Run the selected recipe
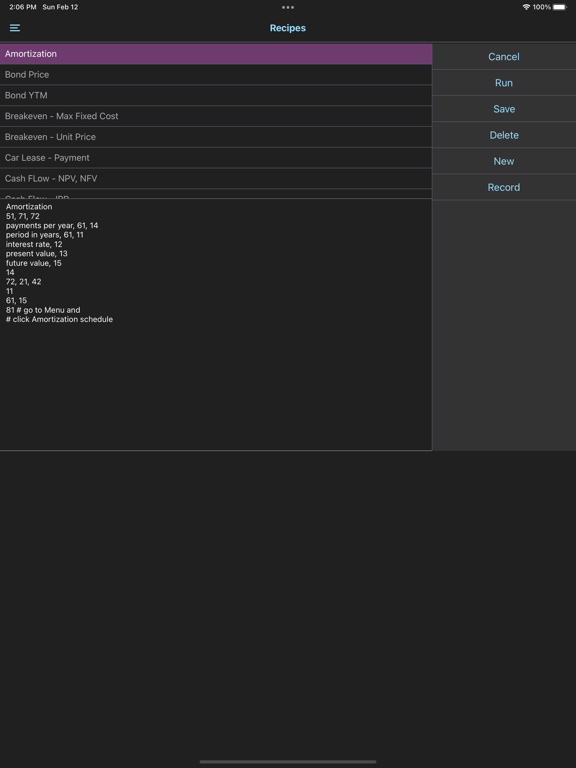The image size is (576, 768). 504,83
